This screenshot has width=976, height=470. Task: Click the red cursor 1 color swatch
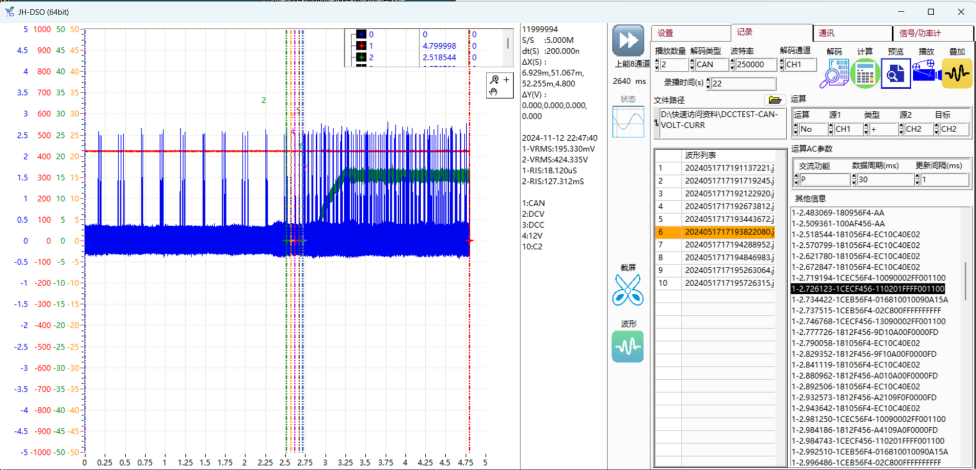[361, 45]
